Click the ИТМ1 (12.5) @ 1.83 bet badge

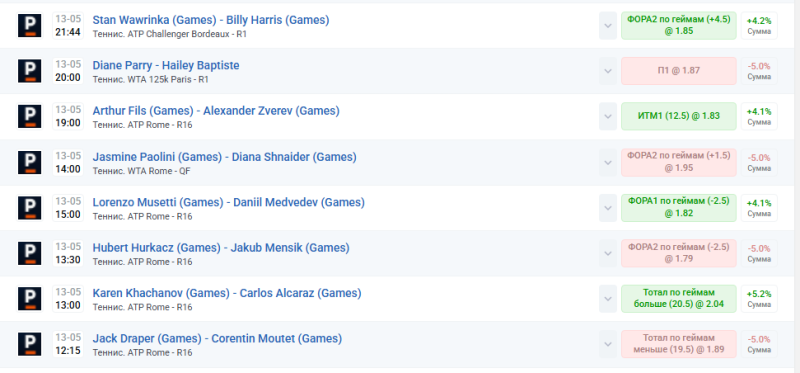[x=679, y=116]
